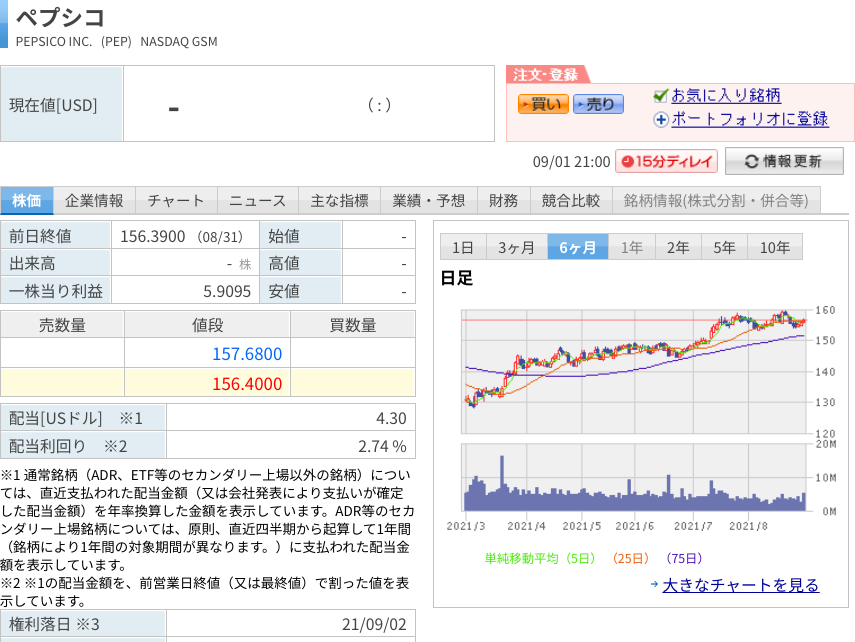Select the 10年 chart range
The height and width of the screenshot is (642, 855).
click(x=775, y=248)
